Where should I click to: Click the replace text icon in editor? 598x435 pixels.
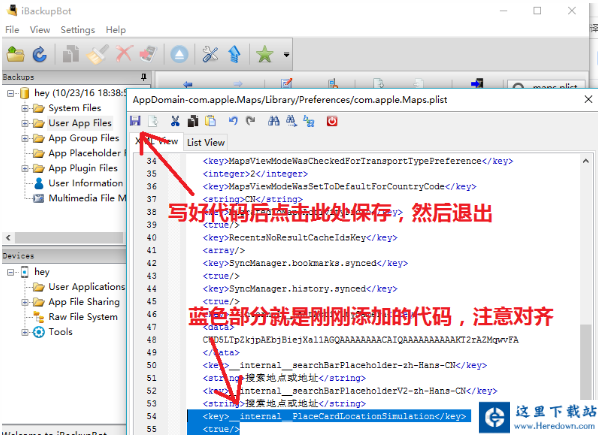[x=309, y=121]
